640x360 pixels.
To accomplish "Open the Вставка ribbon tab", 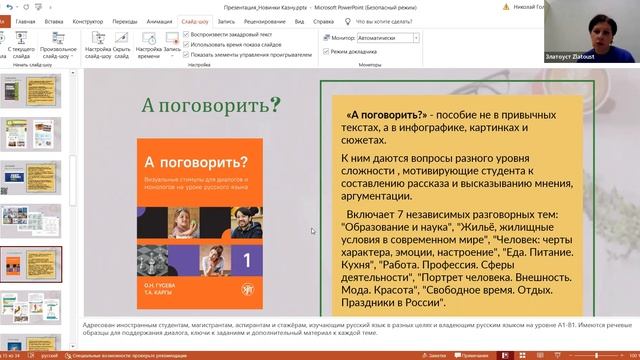I will (x=53, y=21).
